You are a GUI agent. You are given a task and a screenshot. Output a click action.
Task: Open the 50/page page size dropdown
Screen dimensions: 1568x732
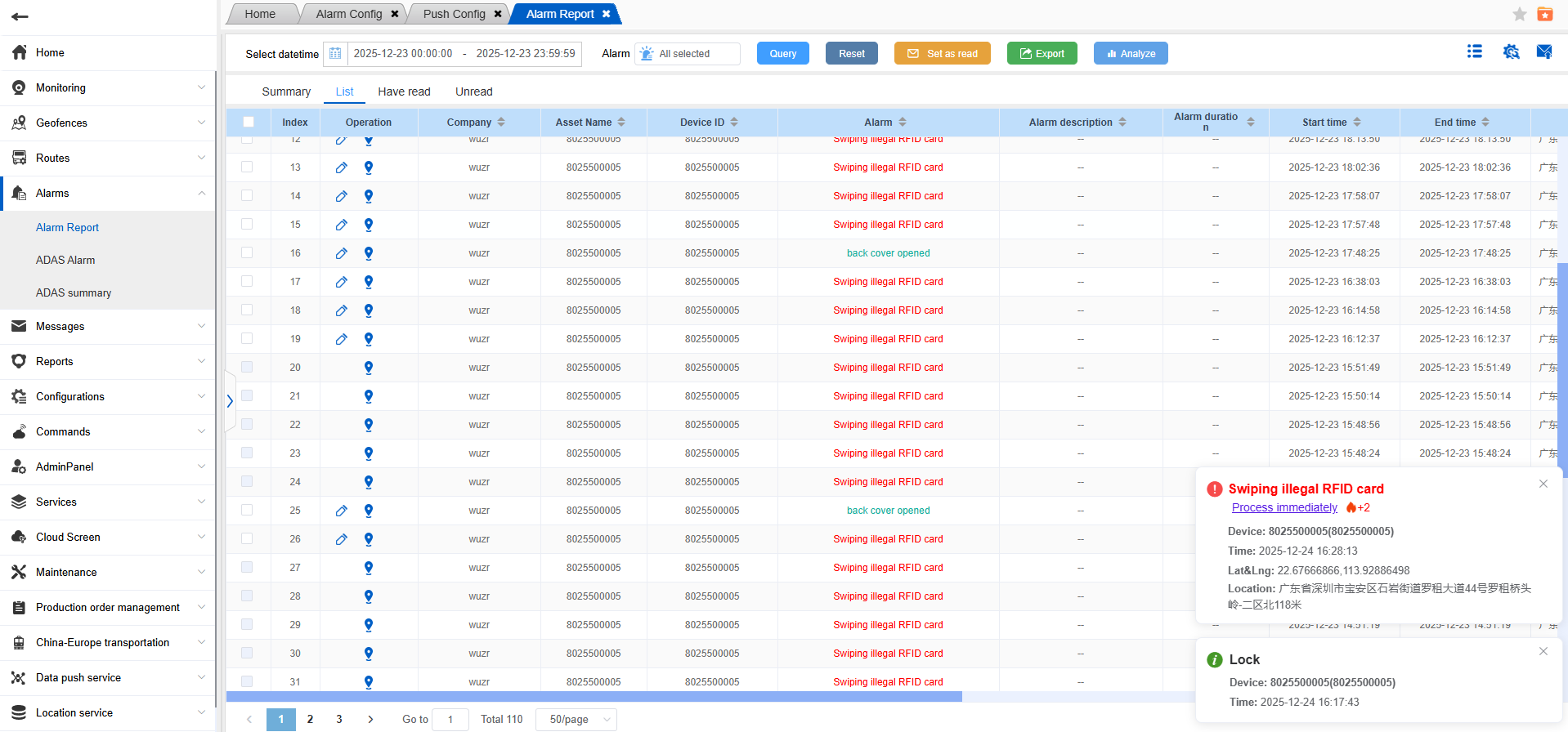pos(576,719)
